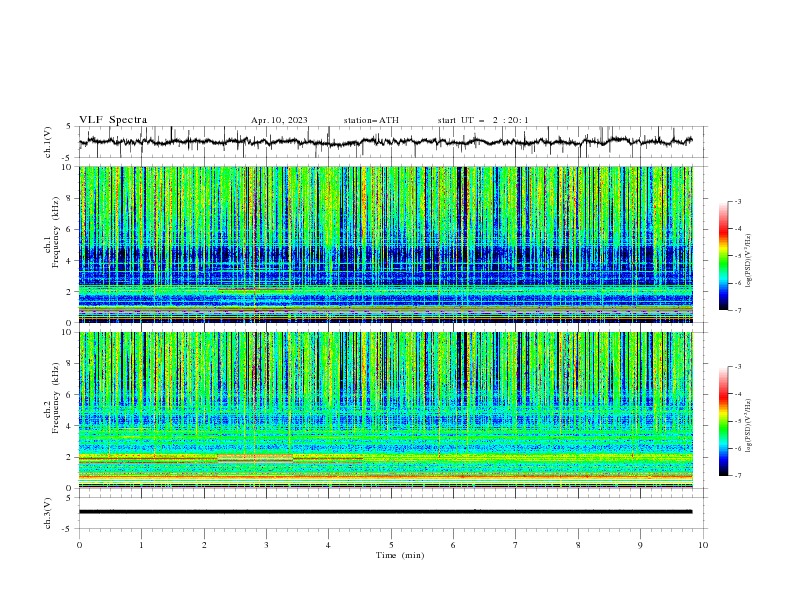The height and width of the screenshot is (612, 792).
Task: Select the "start UT = 2 : 20: 1" text
Action: point(483,120)
